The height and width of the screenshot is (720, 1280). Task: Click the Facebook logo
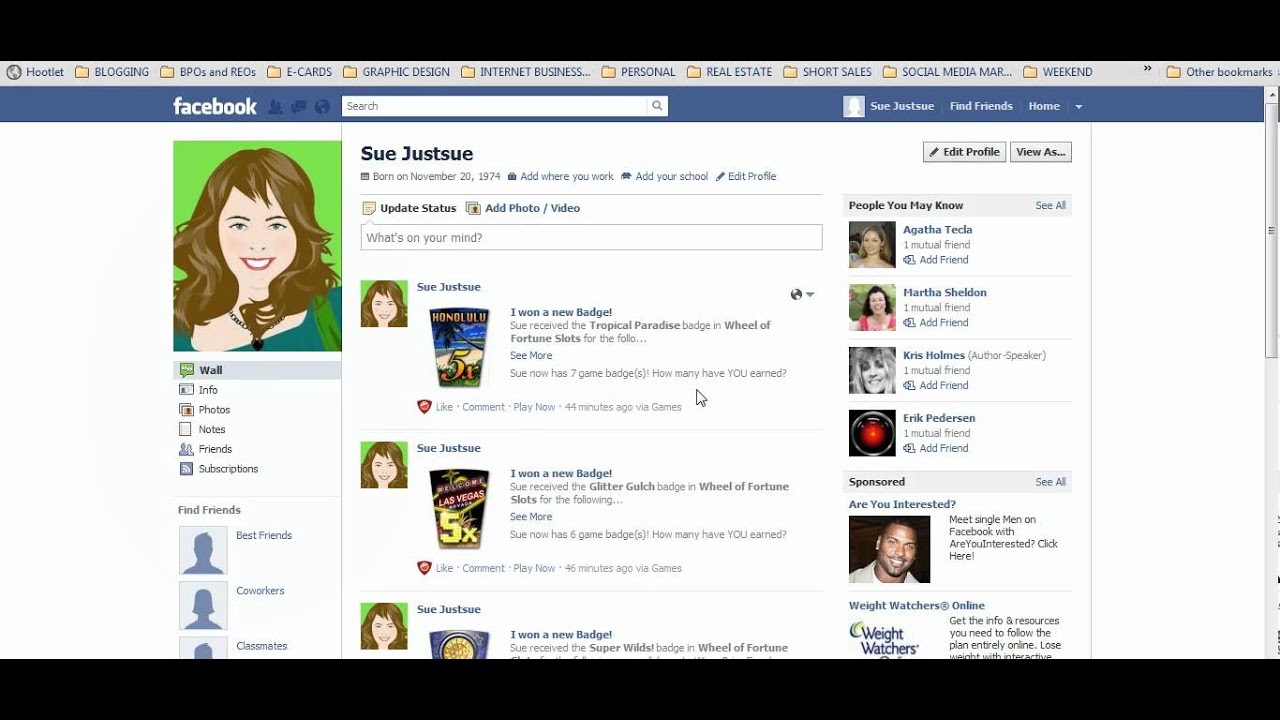(x=215, y=106)
